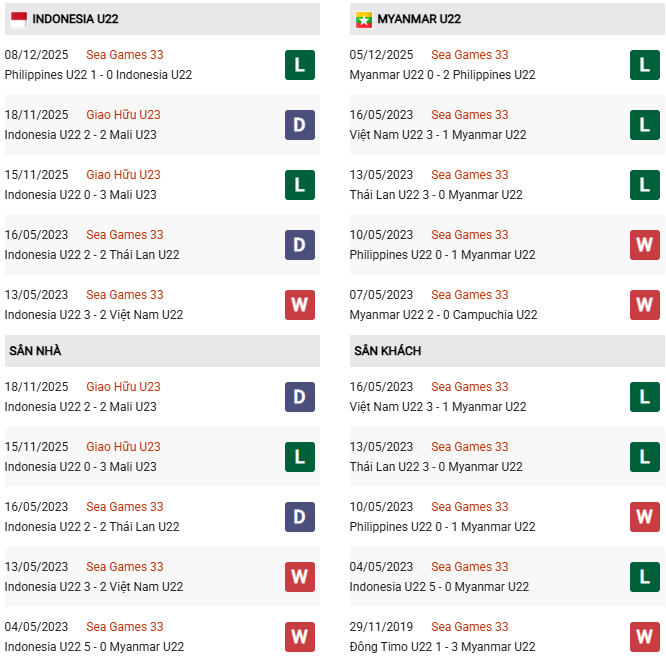Click D badge for Indonesia-Mali 2-2 under Sân Nhà
Screen dimensions: 666x659
coord(300,397)
